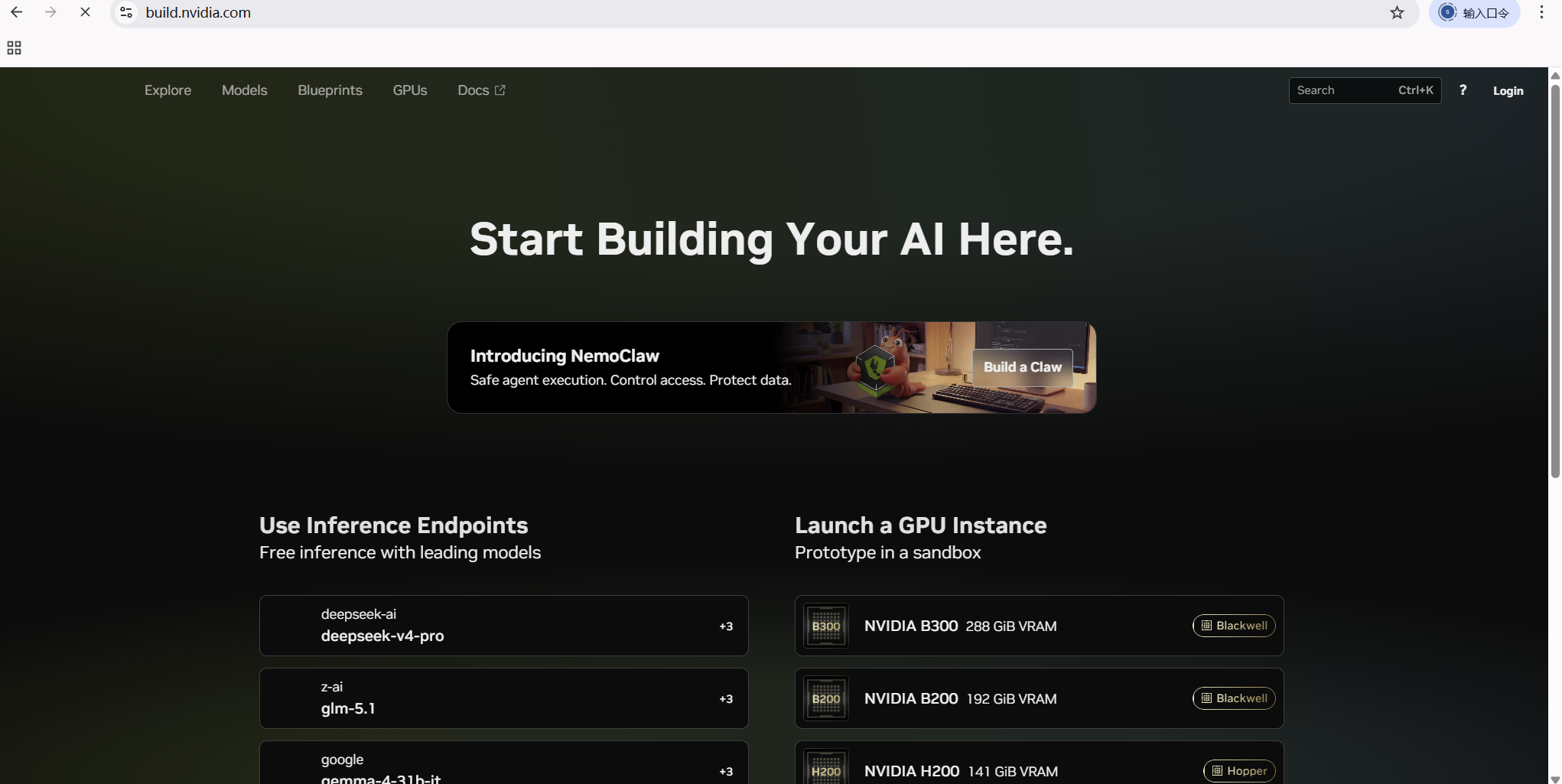Click the Launch a GPU Instance heading
The image size is (1562, 784).
click(920, 525)
